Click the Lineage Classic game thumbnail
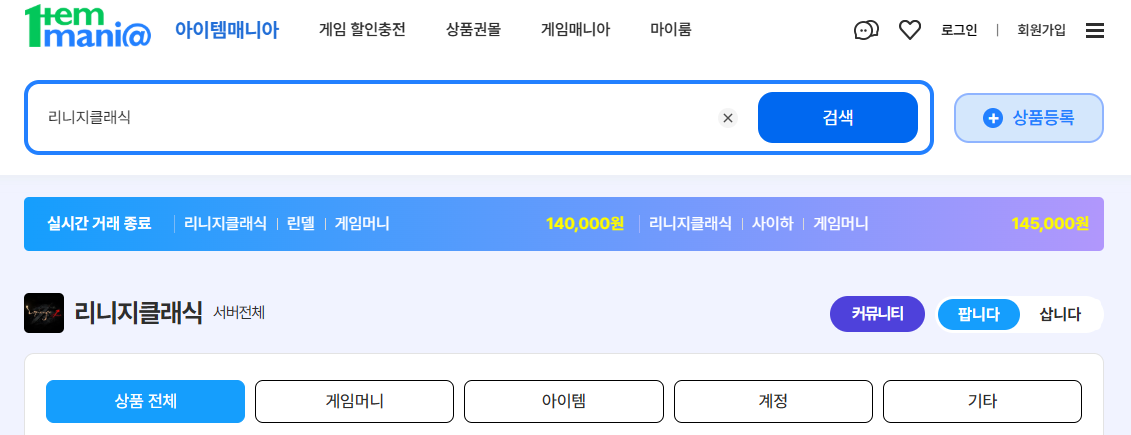Image resolution: width=1131 pixels, height=435 pixels. coord(44,313)
